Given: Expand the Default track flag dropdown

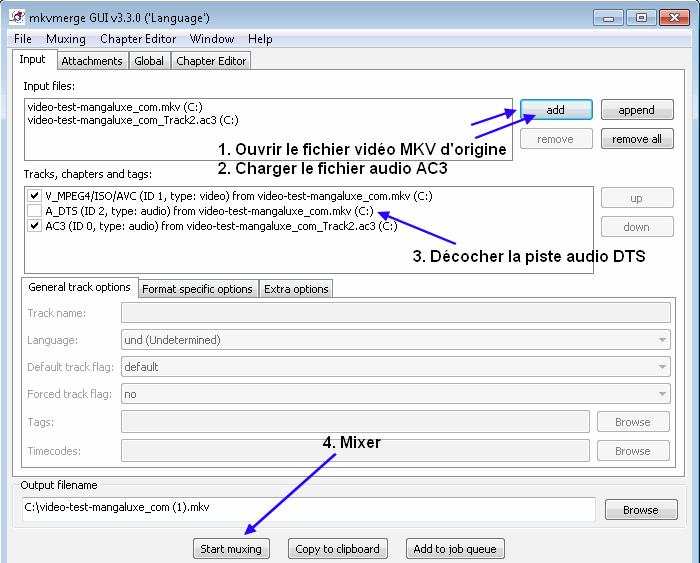Looking at the screenshot, I should [x=395, y=367].
